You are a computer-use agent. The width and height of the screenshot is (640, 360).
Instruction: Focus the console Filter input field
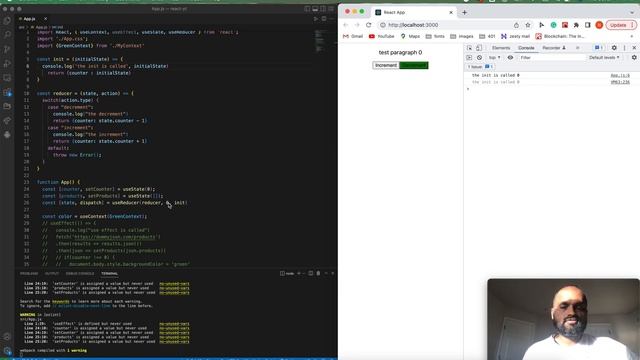pyautogui.click(x=552, y=58)
